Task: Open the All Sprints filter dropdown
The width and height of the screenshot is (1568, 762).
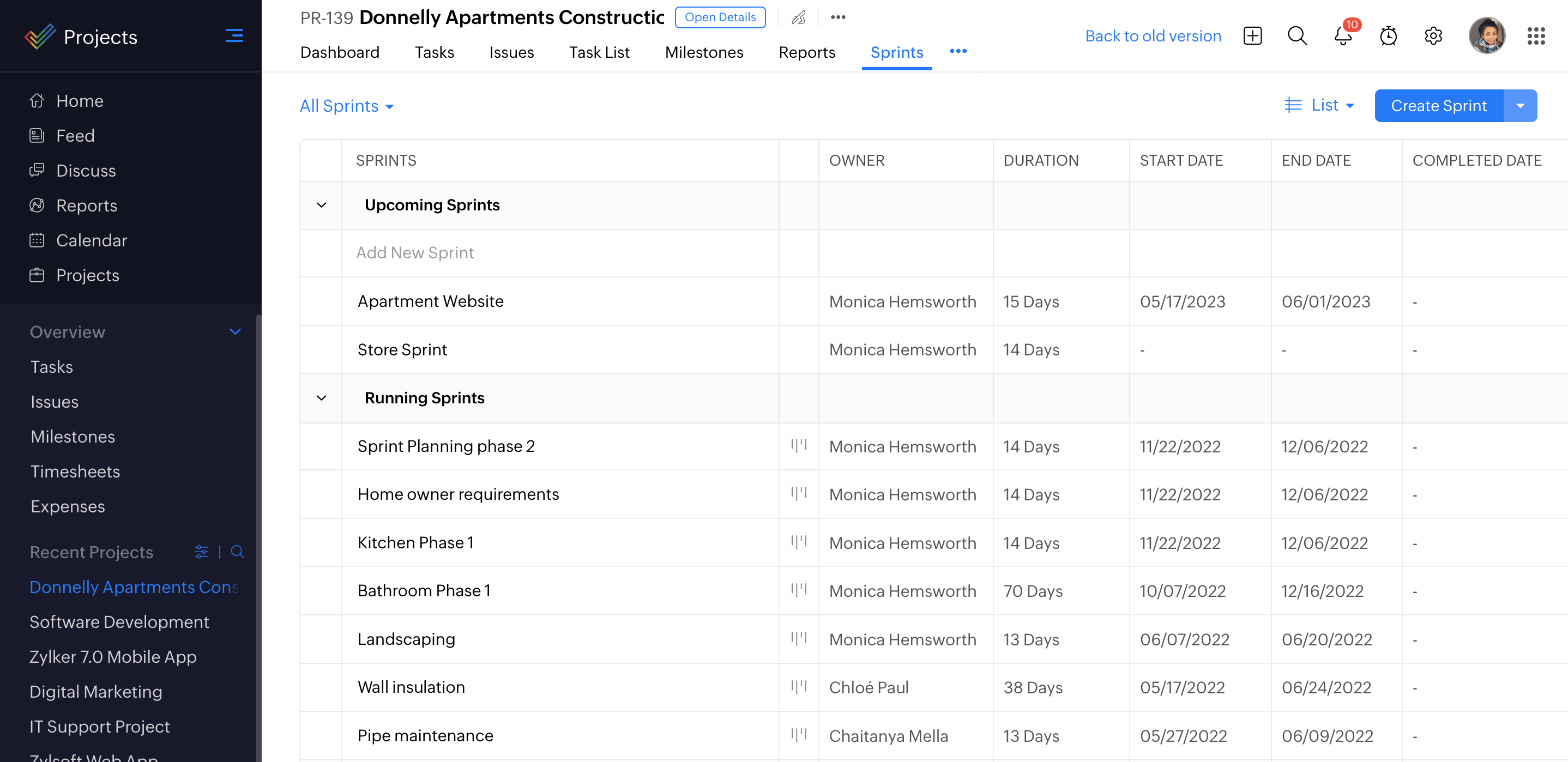Action: 346,106
